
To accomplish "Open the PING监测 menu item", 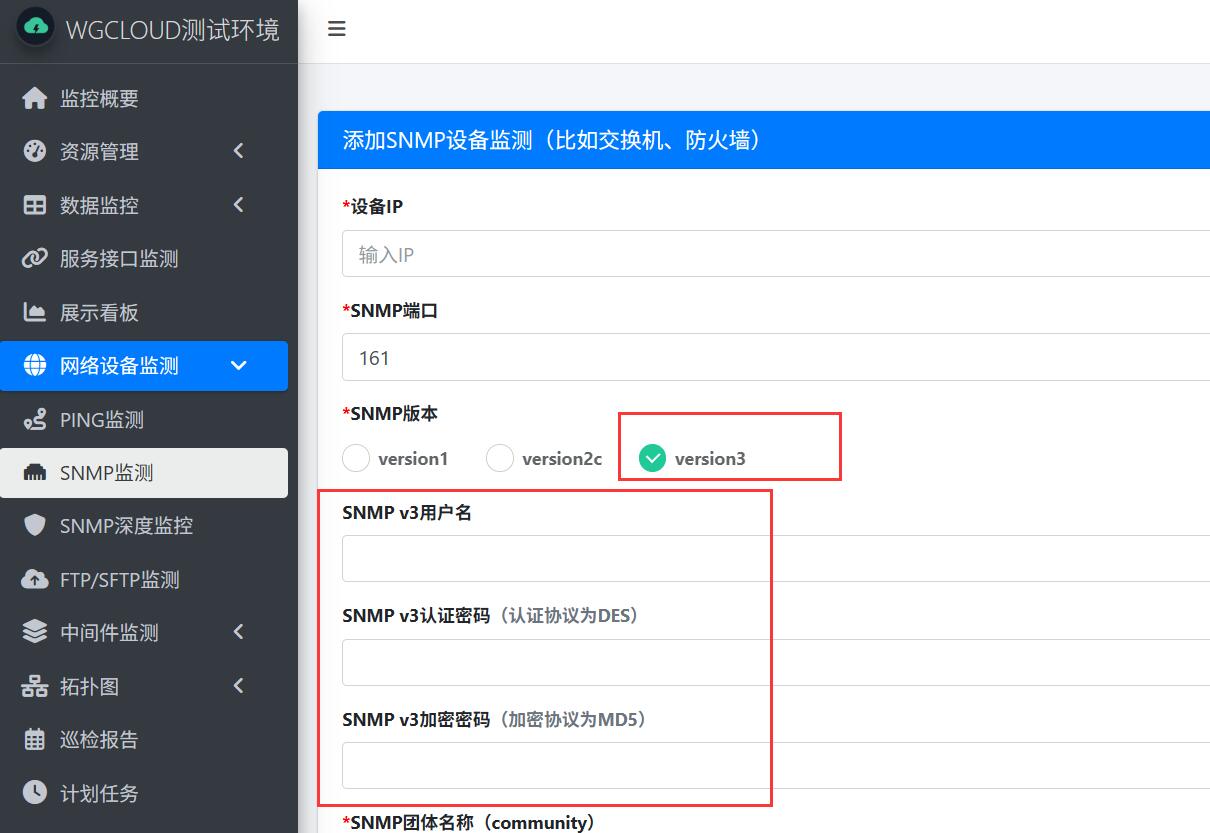I will [101, 420].
